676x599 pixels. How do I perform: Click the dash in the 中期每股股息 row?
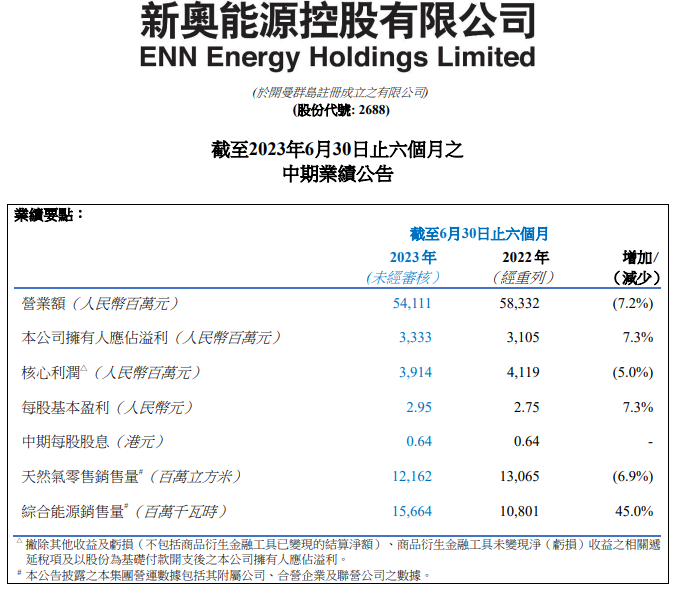tap(650, 442)
